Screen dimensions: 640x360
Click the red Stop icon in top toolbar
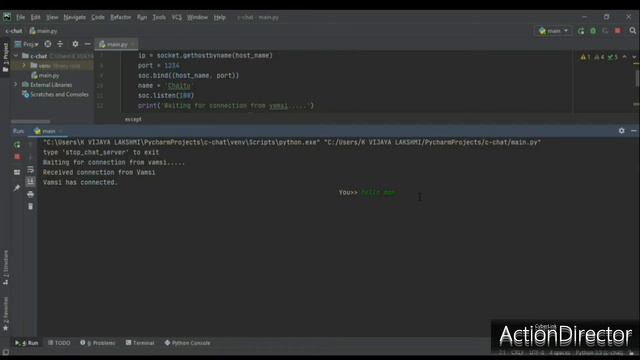pos(618,31)
